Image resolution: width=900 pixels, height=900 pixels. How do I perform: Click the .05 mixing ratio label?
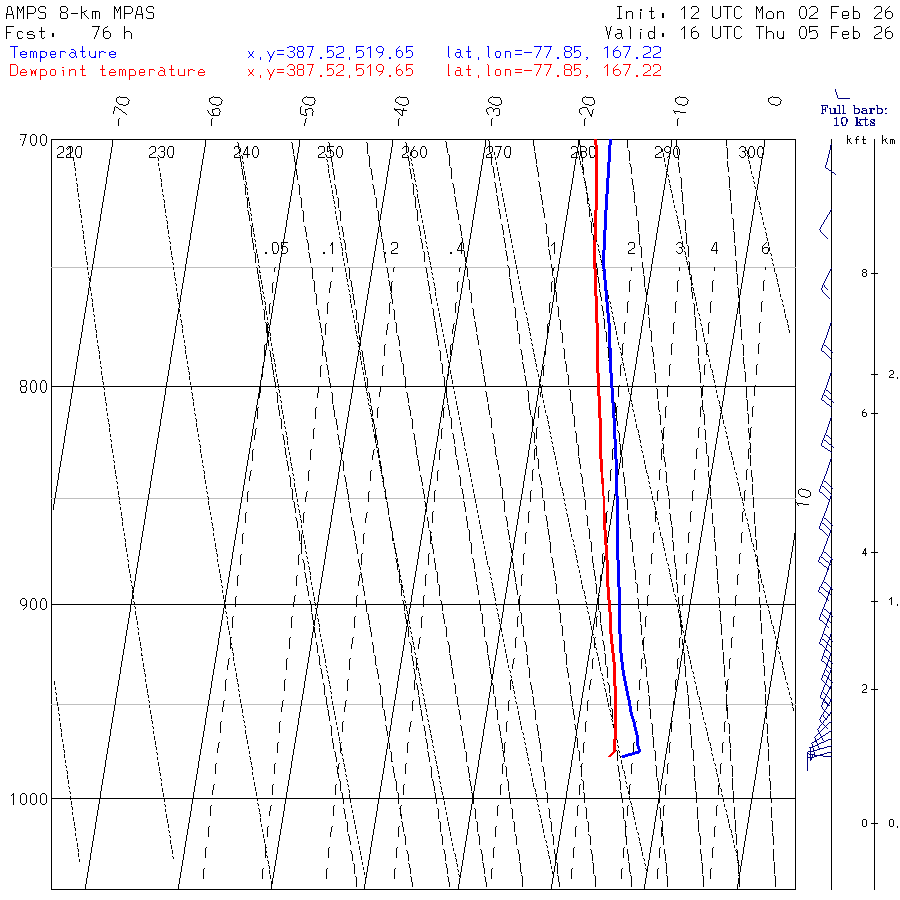click(277, 249)
